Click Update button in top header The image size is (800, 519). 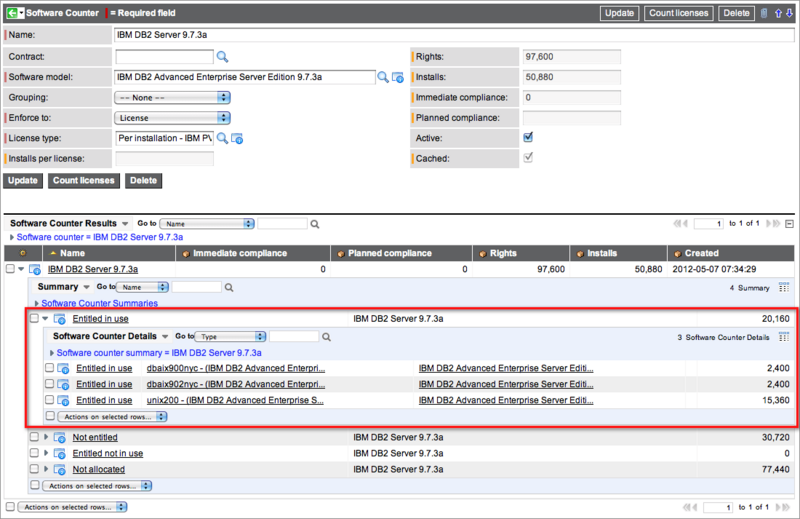click(619, 13)
